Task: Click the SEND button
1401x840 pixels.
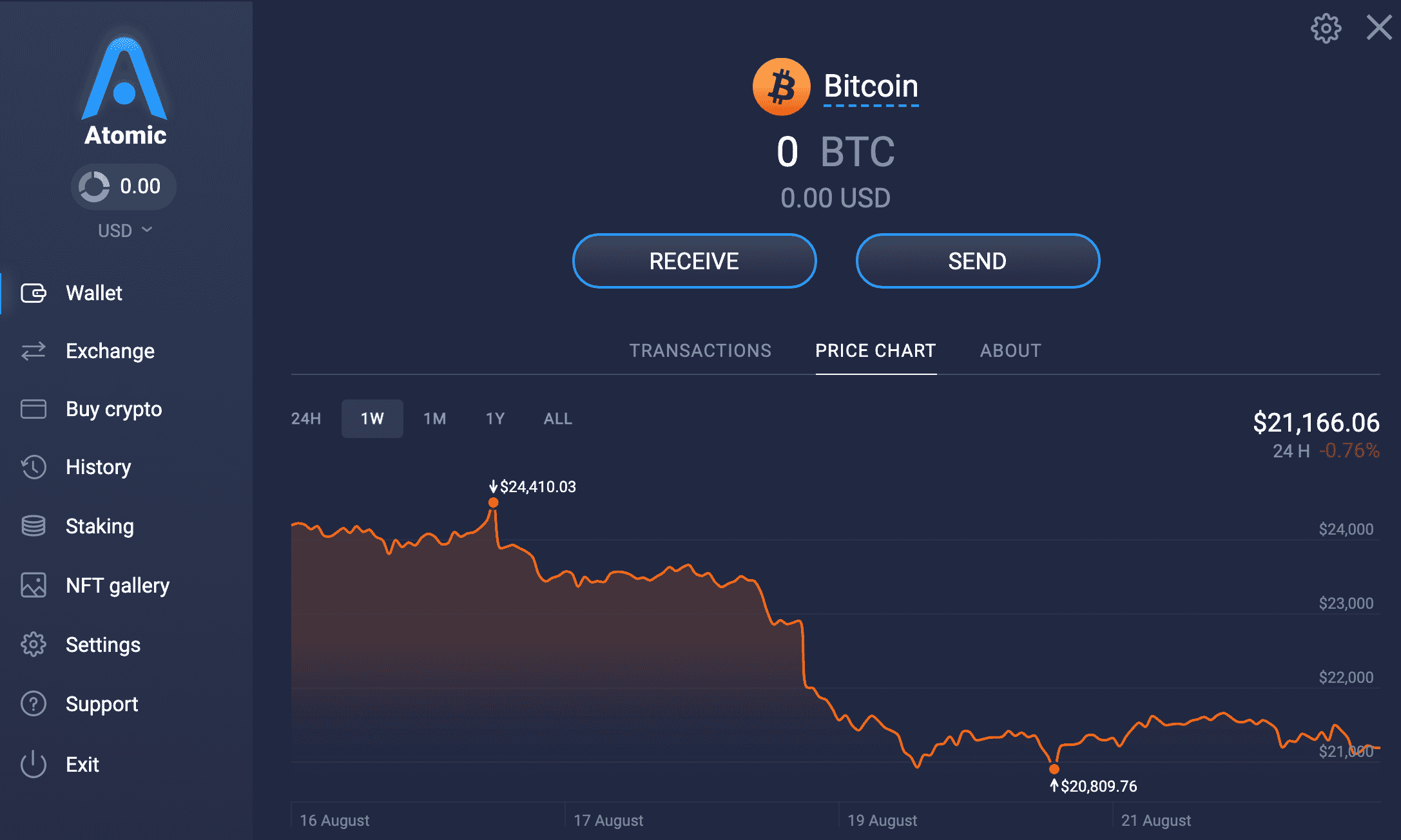Action: pyautogui.click(x=978, y=261)
